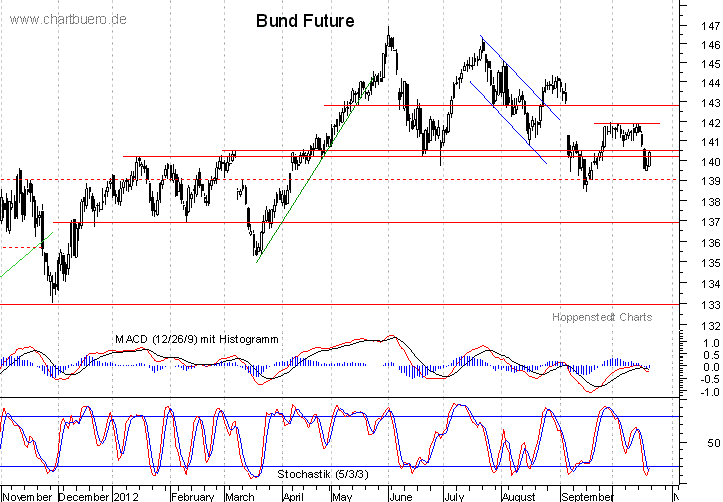The width and height of the screenshot is (723, 502).
Task: Click the 140 price axis value
Action: click(710, 162)
